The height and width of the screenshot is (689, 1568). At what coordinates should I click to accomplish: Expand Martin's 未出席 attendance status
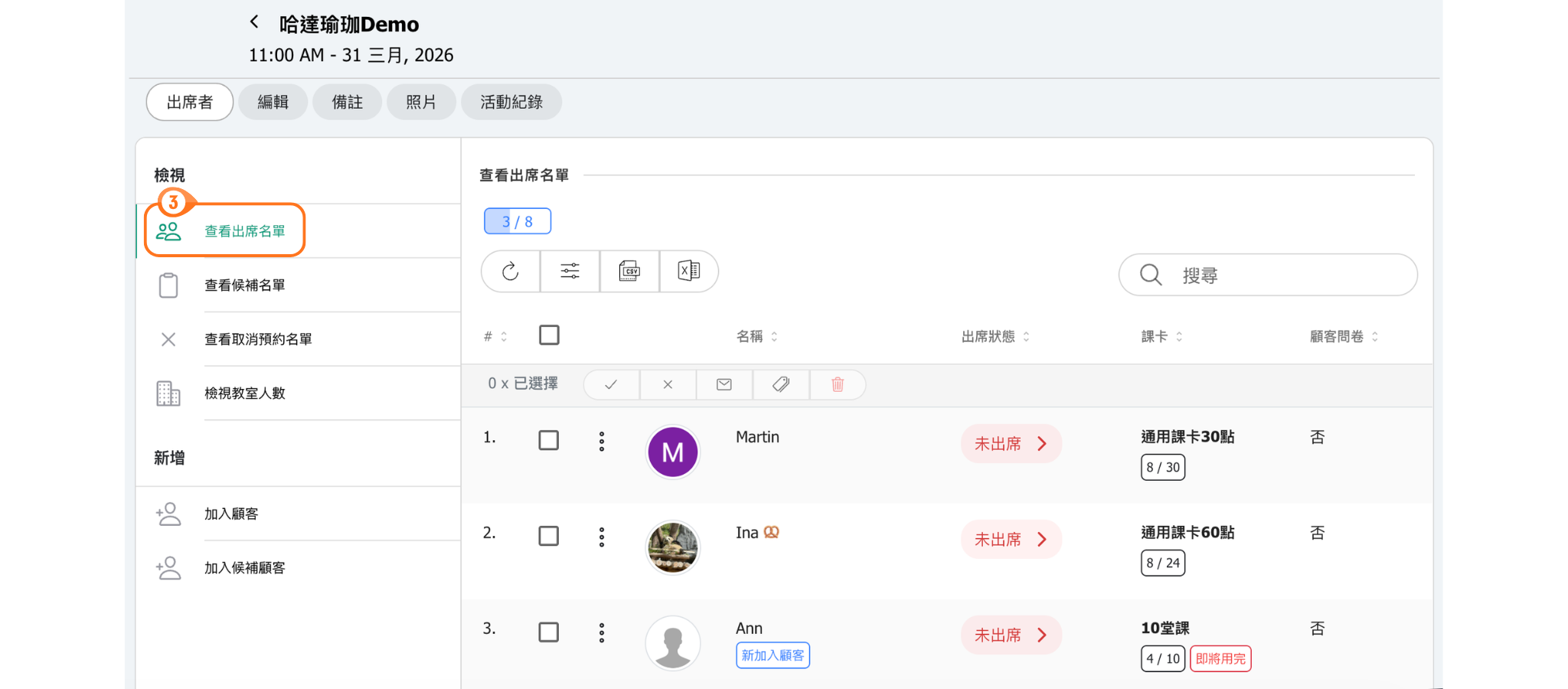(x=1011, y=444)
